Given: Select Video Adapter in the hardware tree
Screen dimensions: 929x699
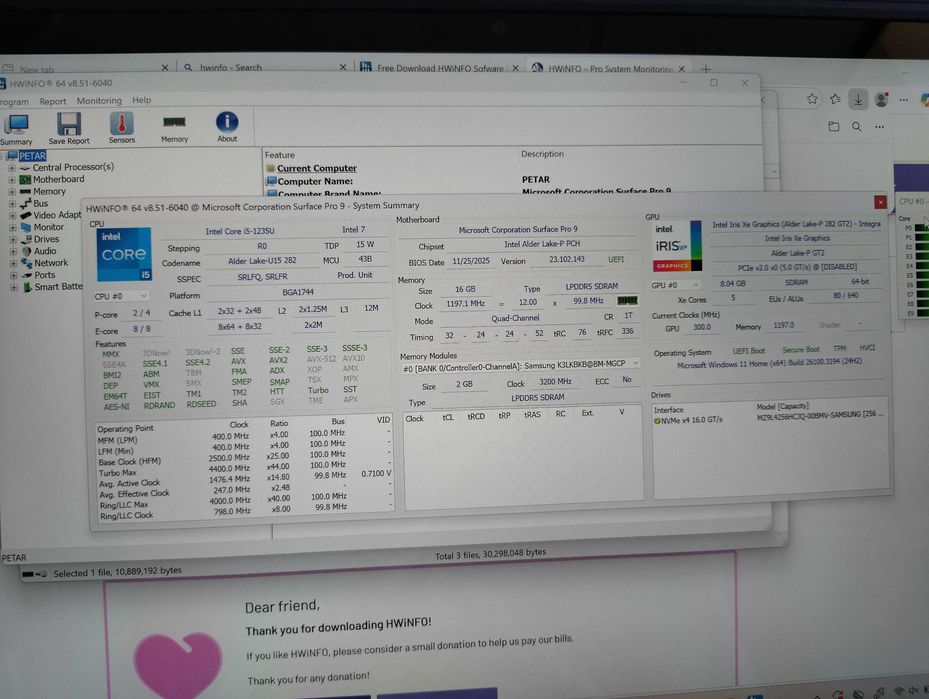Looking at the screenshot, I should tap(57, 215).
